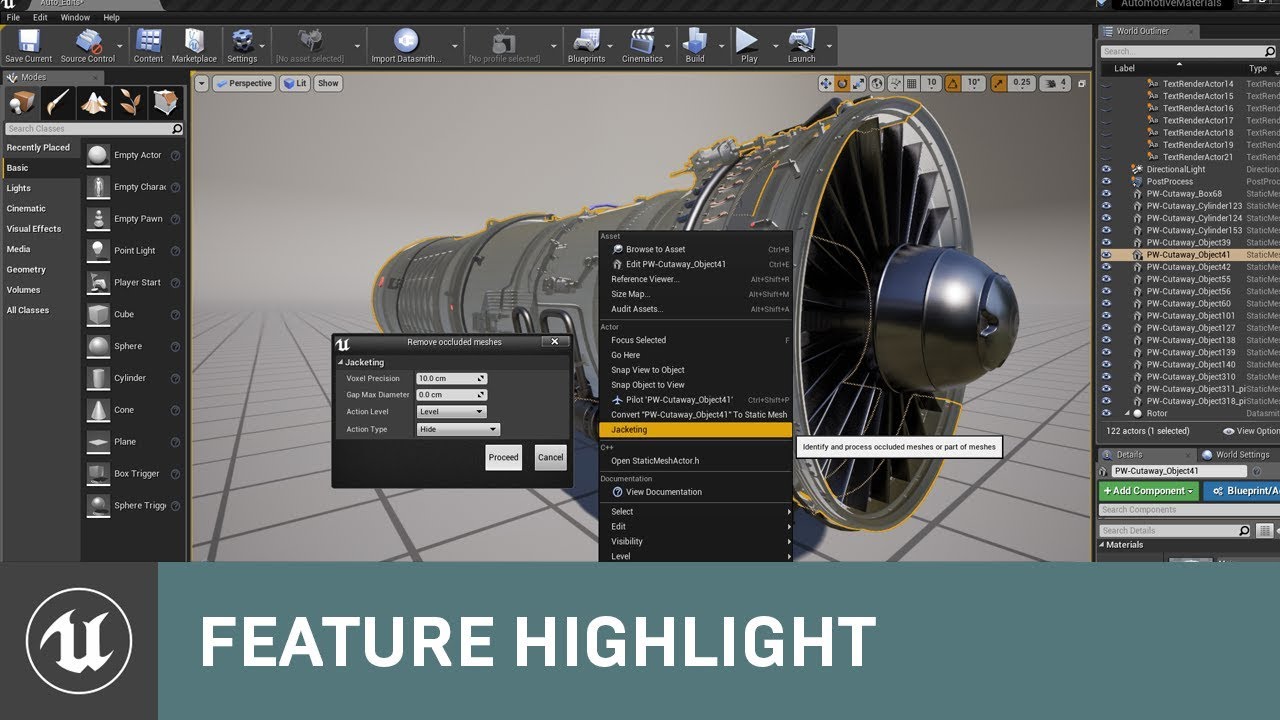Click the search magnifier in Search Details

click(1244, 531)
